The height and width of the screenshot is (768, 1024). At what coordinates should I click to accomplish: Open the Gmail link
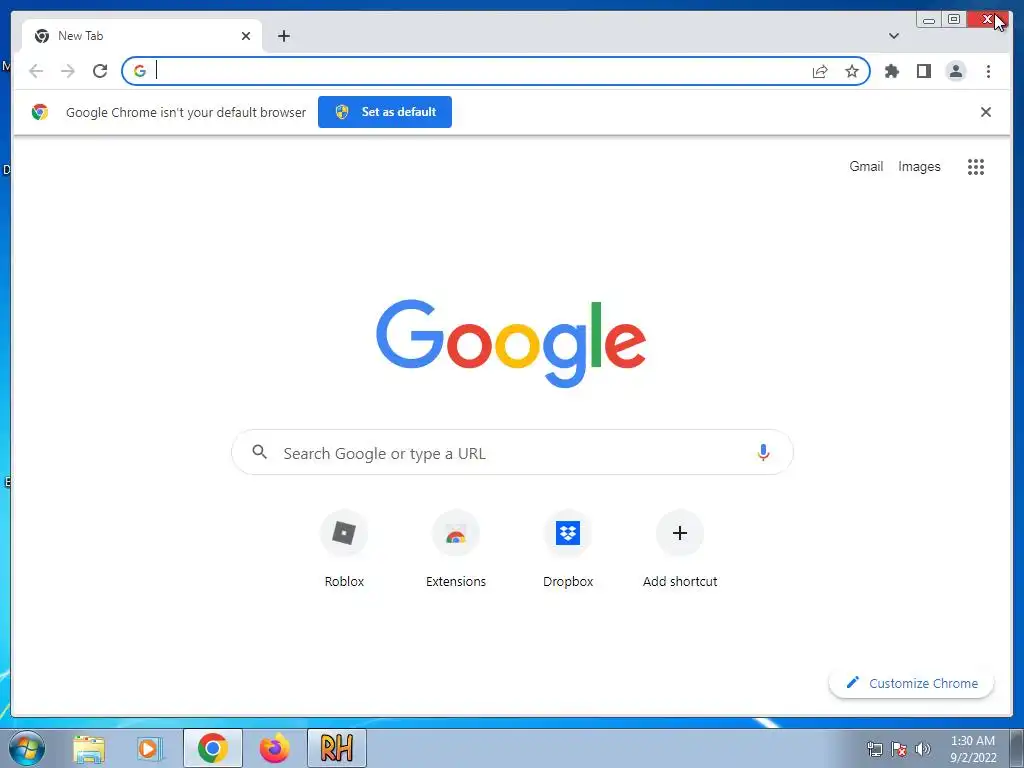point(866,167)
